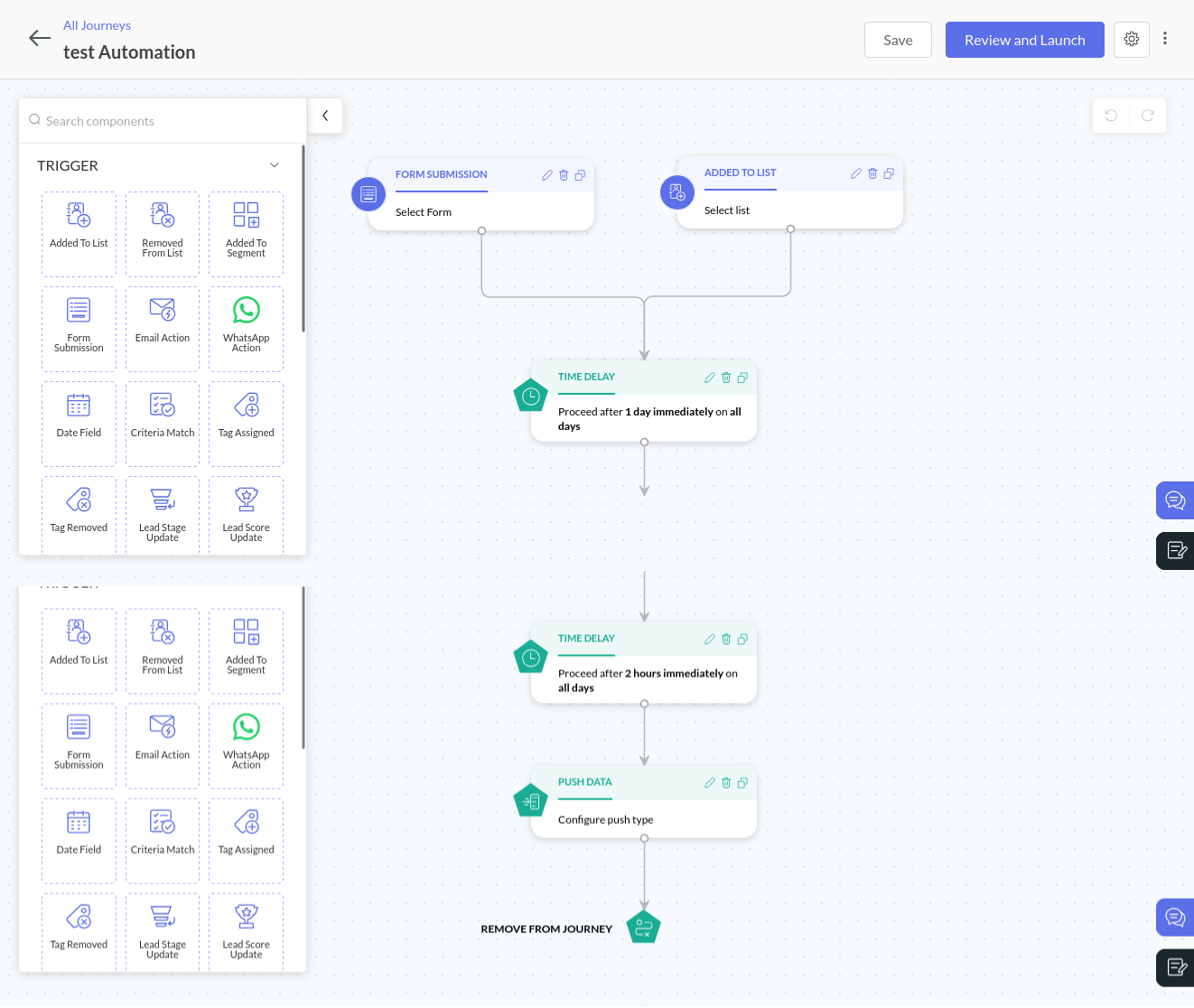This screenshot has width=1194, height=1008.
Task: Click the Select Form text
Action: tap(424, 212)
